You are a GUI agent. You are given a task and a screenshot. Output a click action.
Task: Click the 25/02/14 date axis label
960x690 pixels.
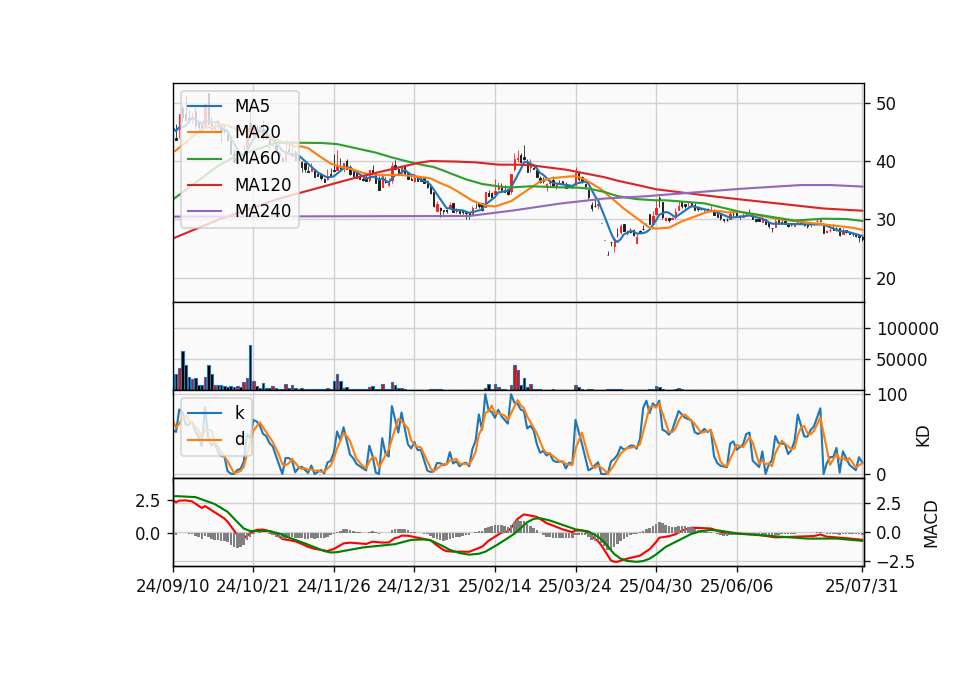495,586
